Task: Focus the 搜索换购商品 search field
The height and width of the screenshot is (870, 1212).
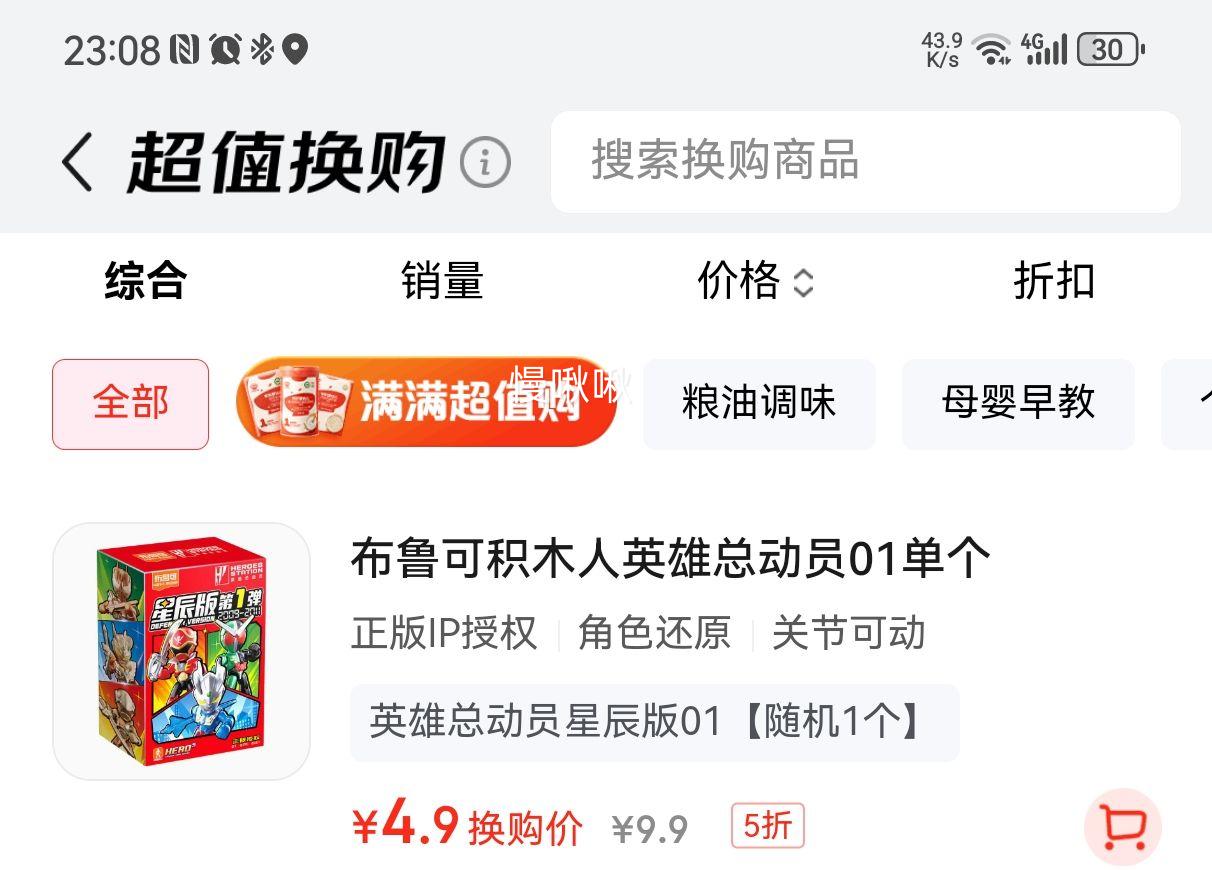Action: point(866,162)
